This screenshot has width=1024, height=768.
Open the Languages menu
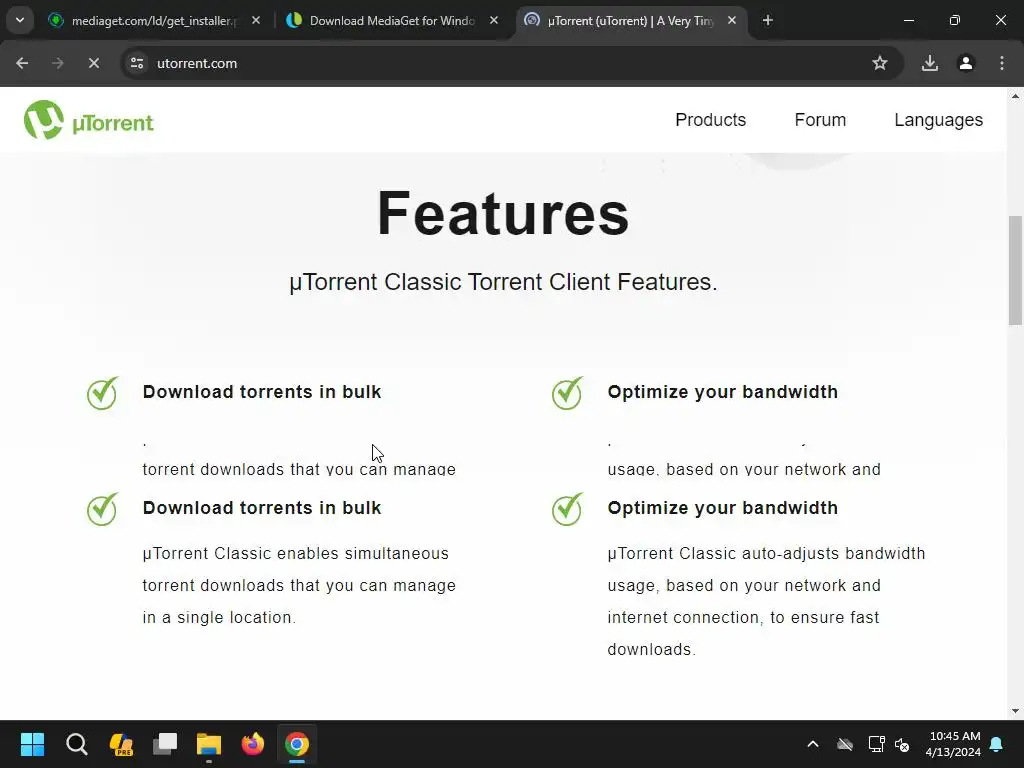[x=938, y=120]
